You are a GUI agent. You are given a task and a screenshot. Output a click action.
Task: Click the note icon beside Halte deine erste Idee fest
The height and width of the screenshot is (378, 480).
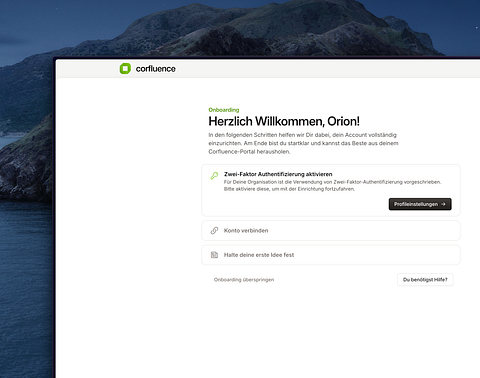tap(214, 255)
